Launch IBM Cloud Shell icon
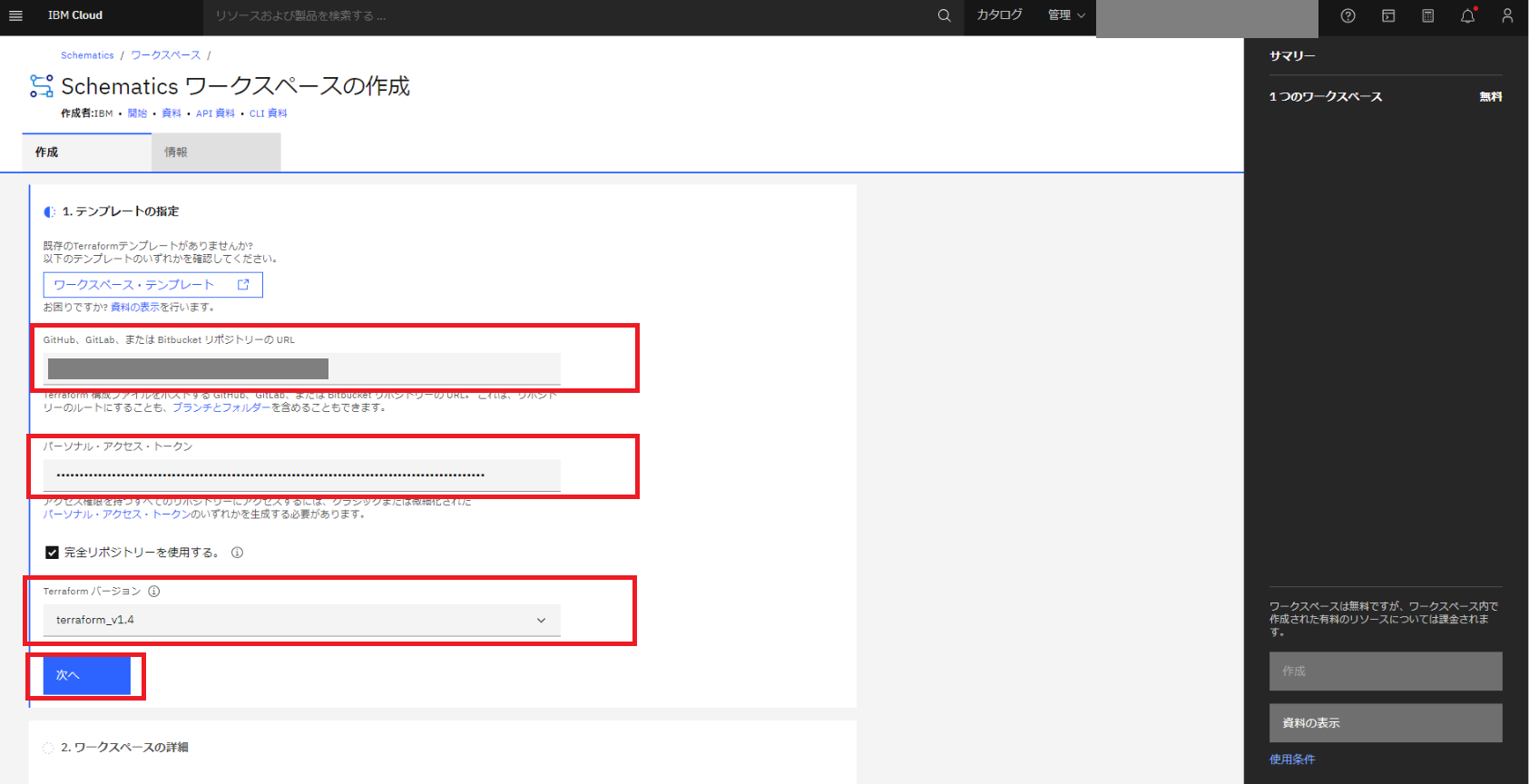The image size is (1529, 784). [1387, 15]
